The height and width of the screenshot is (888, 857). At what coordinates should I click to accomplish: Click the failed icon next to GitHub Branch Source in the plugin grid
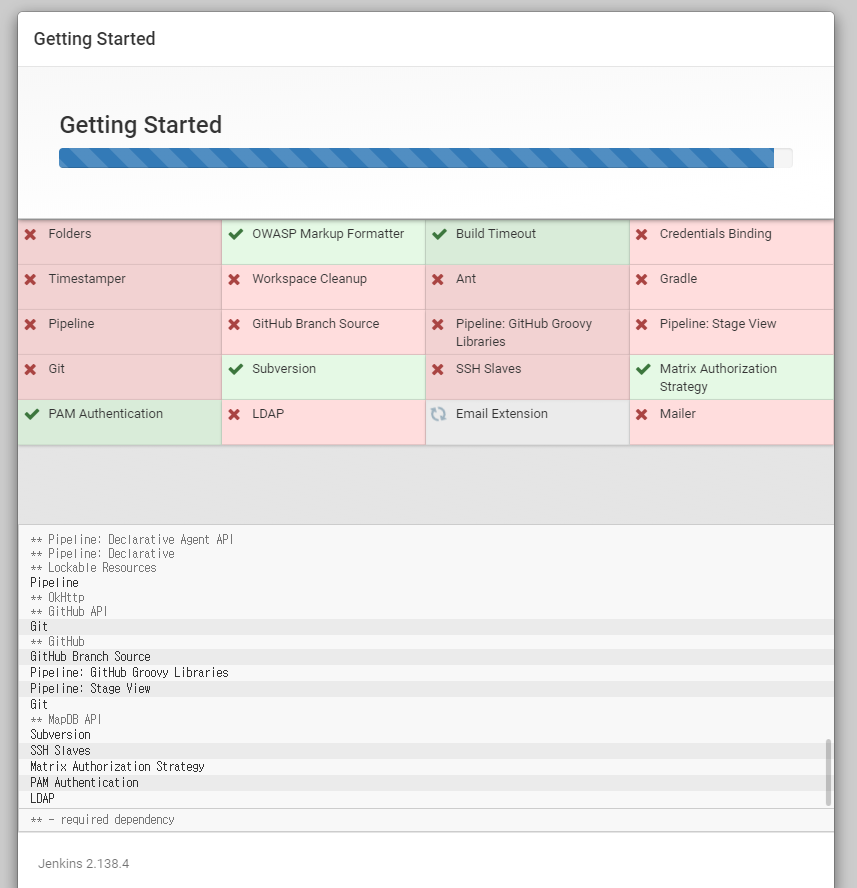click(234, 325)
